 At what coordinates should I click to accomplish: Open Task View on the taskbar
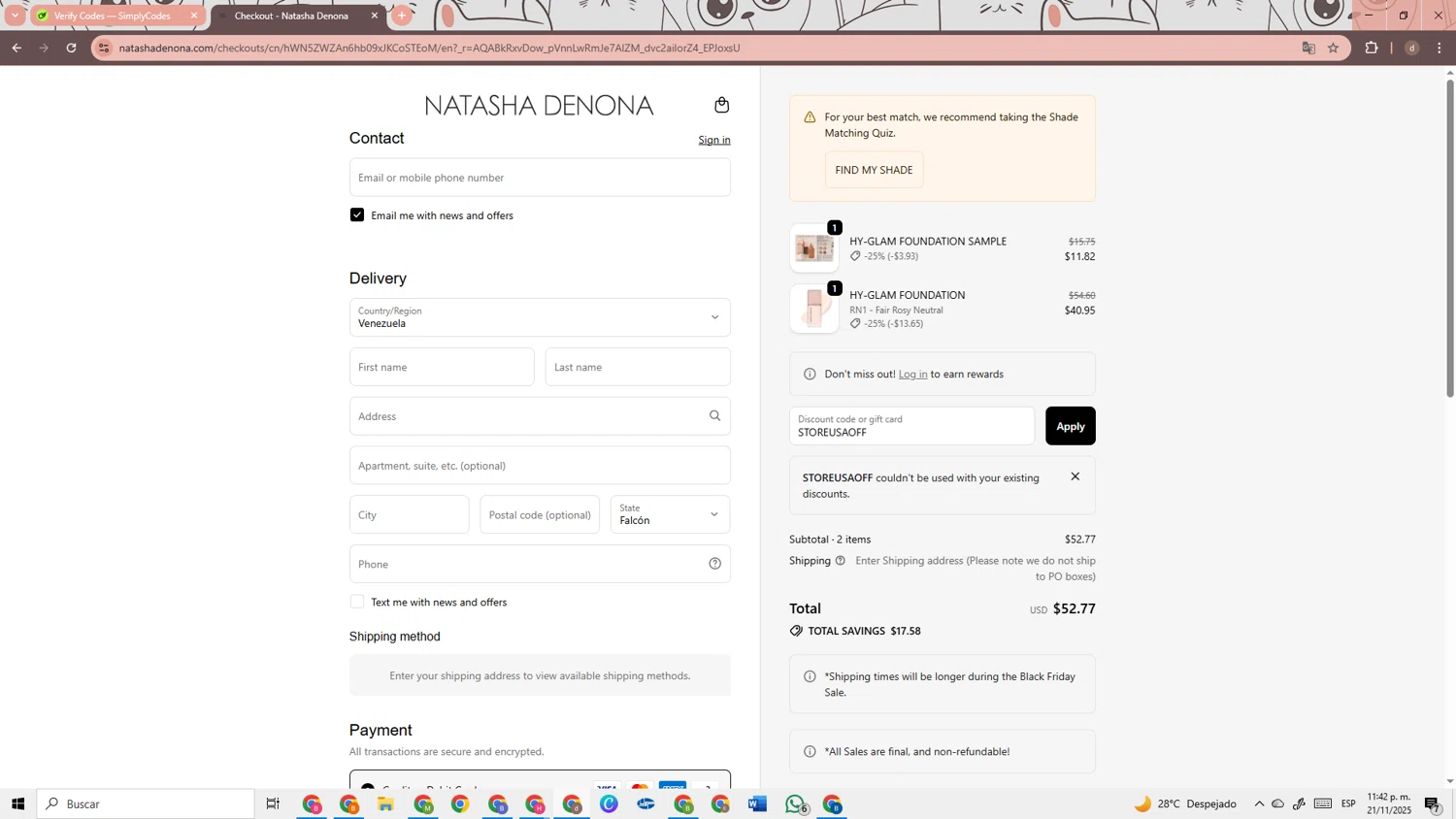click(x=273, y=804)
